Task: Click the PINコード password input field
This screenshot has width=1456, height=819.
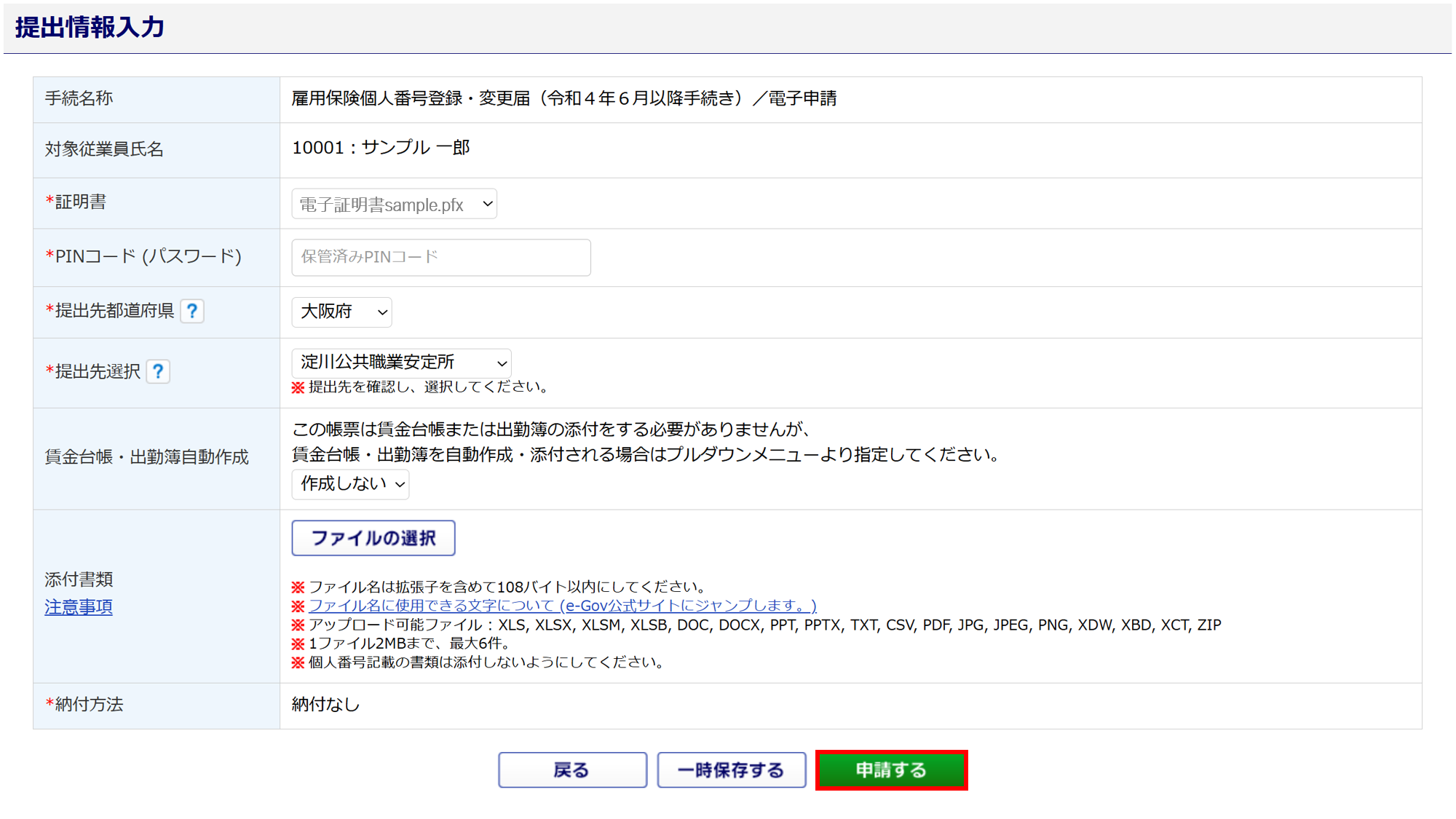Action: 440,258
